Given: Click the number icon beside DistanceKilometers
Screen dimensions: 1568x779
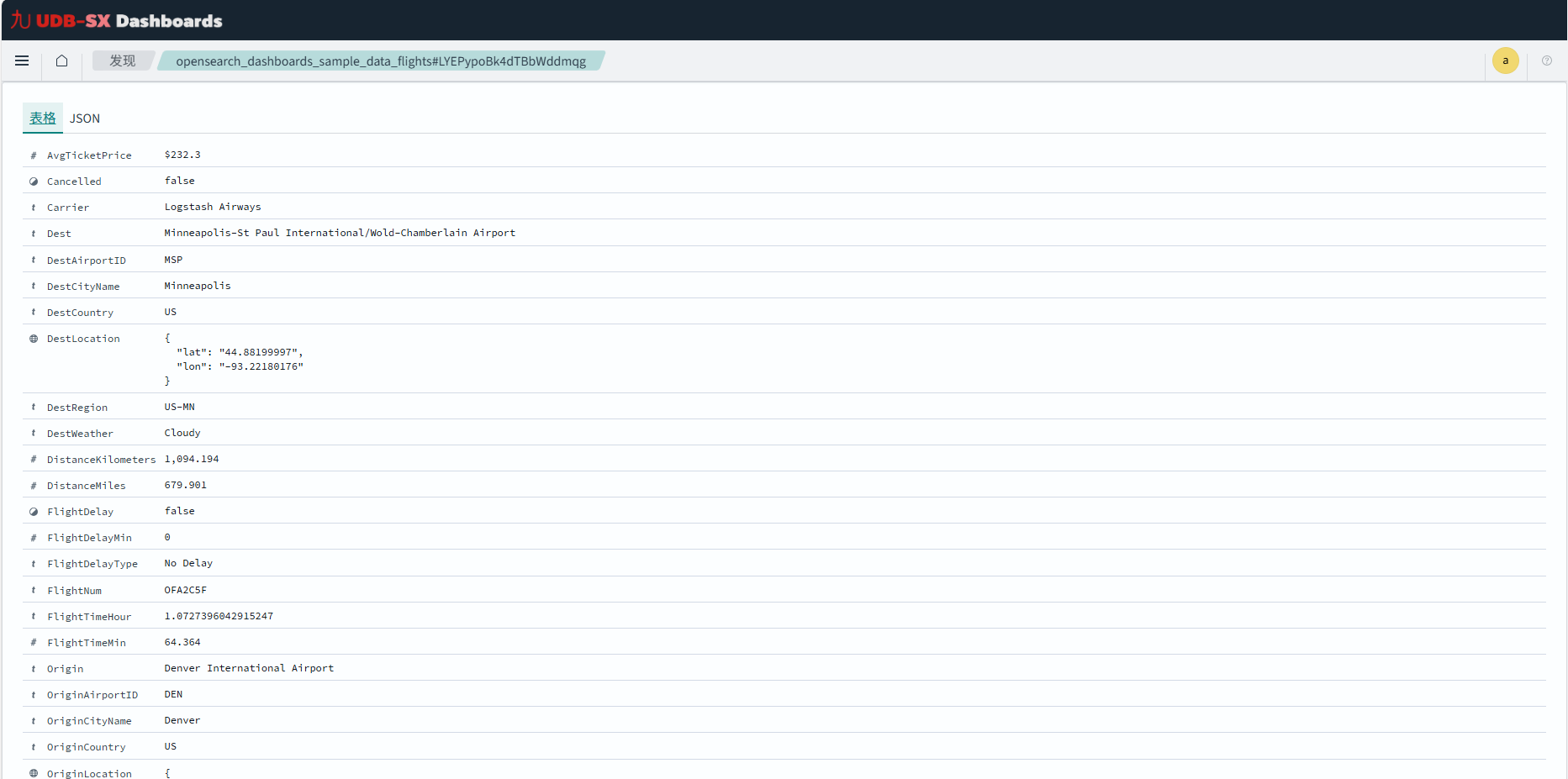Looking at the screenshot, I should [33, 459].
